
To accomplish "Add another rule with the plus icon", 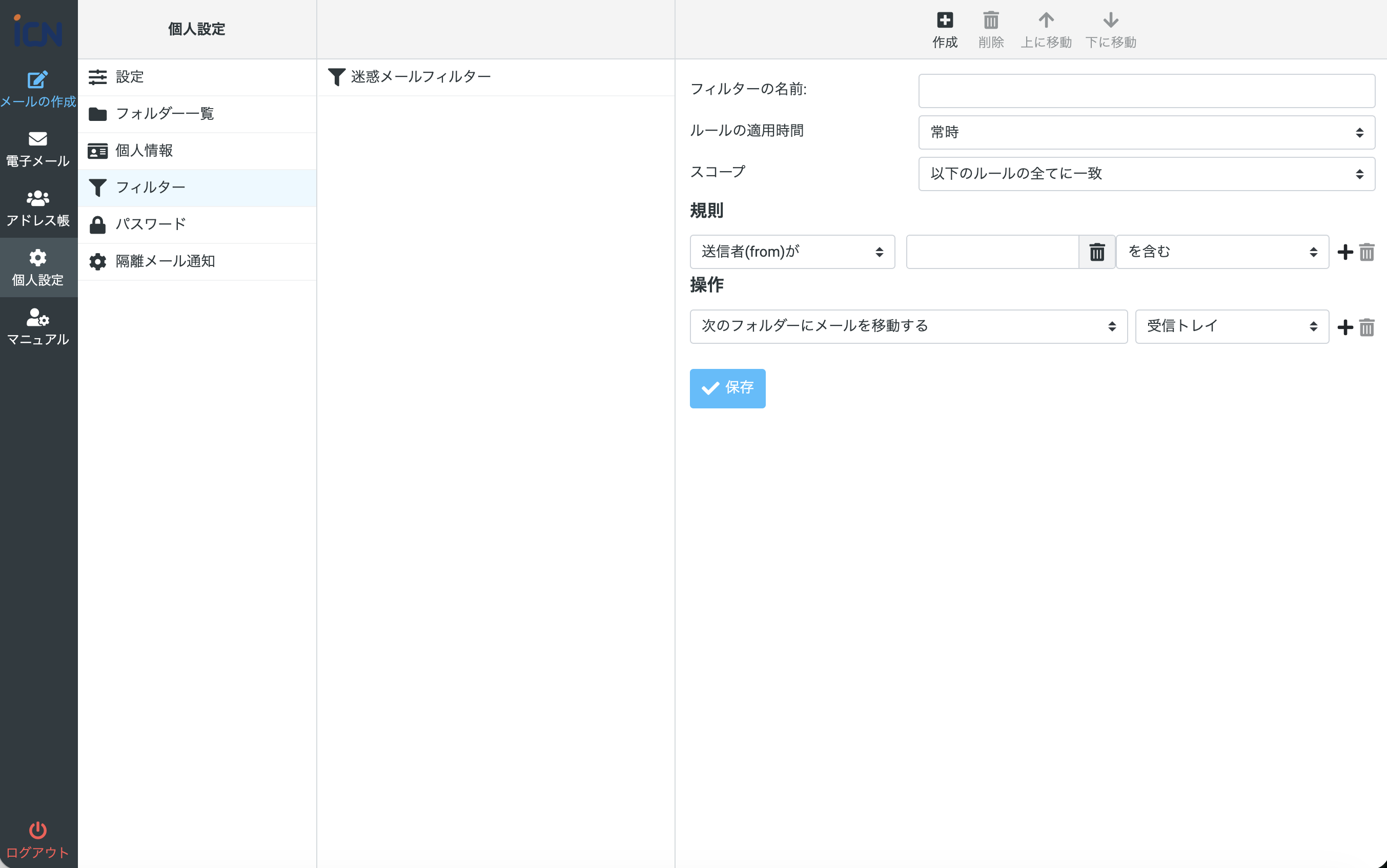I will (1344, 252).
